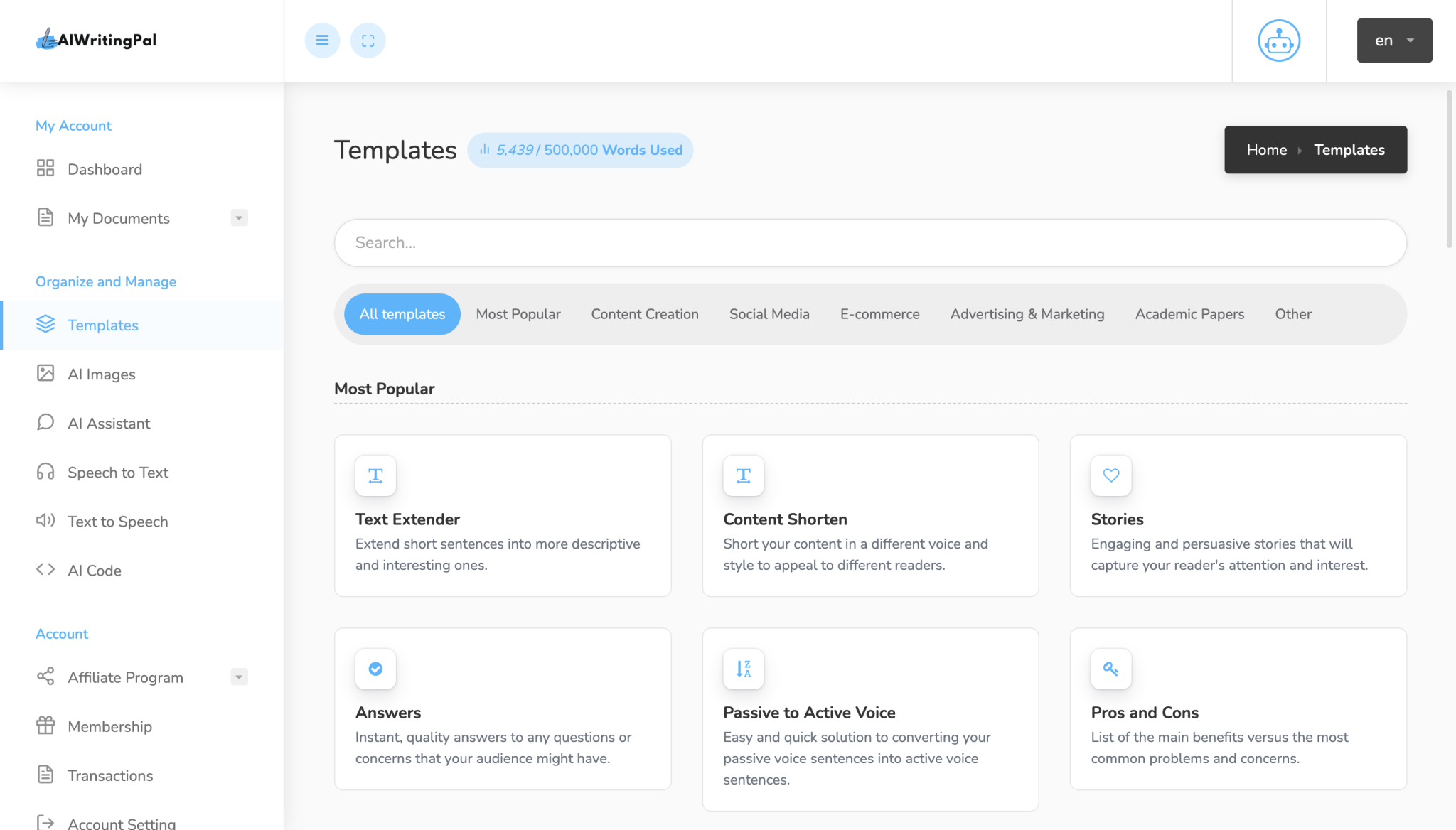The height and width of the screenshot is (830, 1456).
Task: Click the AI Assistant chat bubble icon
Action: (45, 422)
